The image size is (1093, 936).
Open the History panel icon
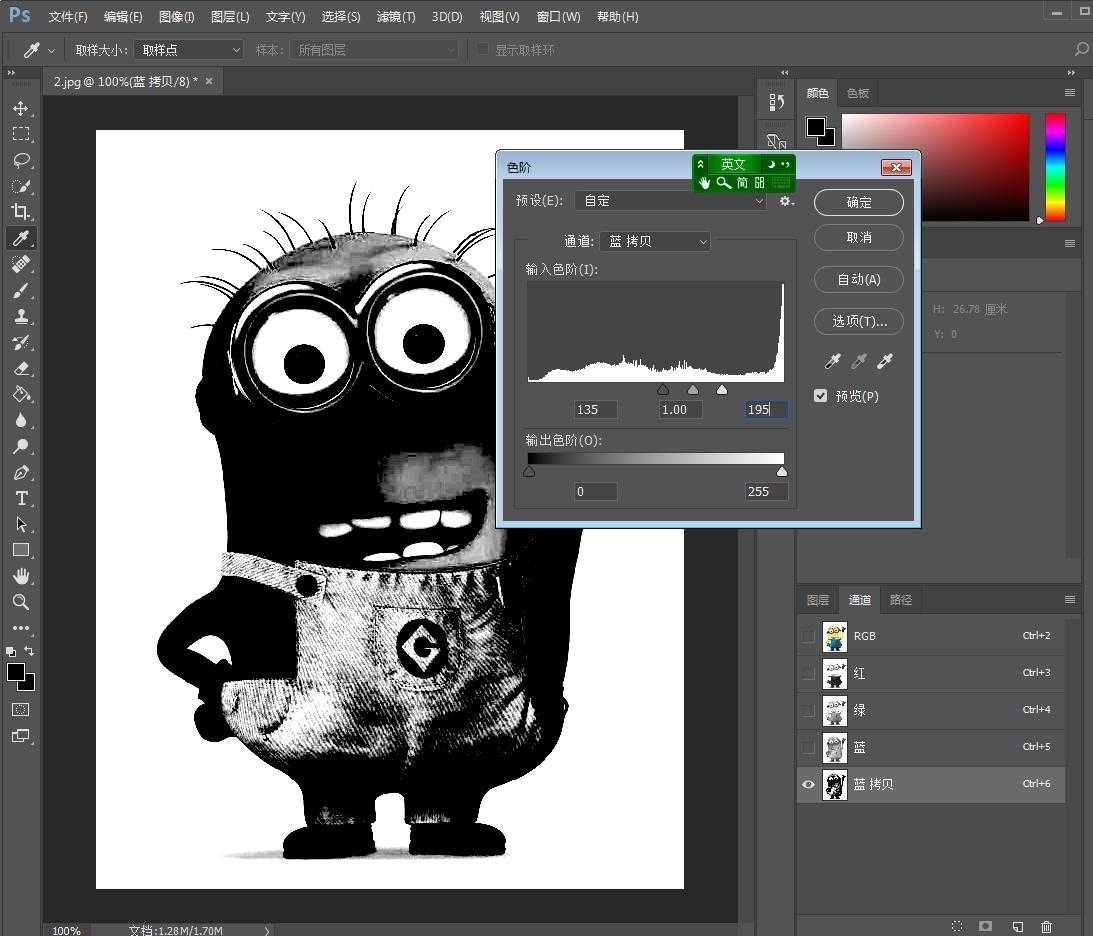(x=777, y=102)
